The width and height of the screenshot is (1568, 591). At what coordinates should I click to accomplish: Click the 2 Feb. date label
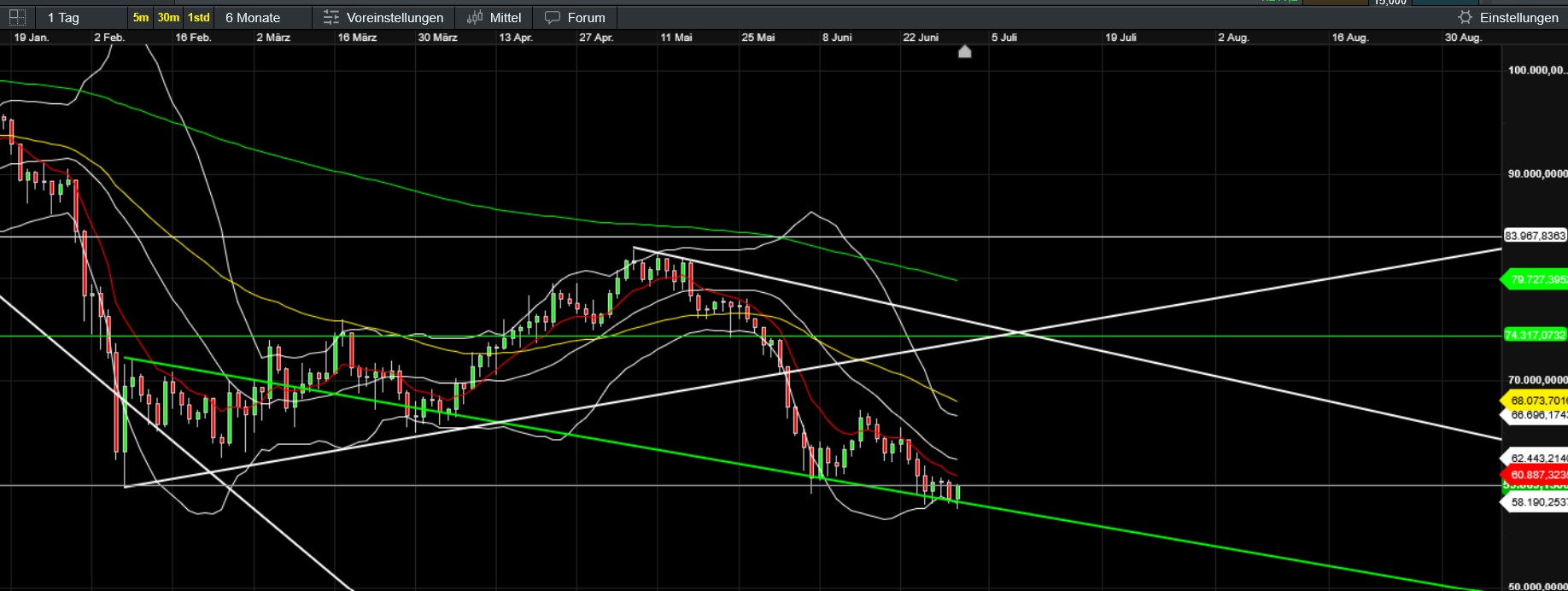(109, 38)
